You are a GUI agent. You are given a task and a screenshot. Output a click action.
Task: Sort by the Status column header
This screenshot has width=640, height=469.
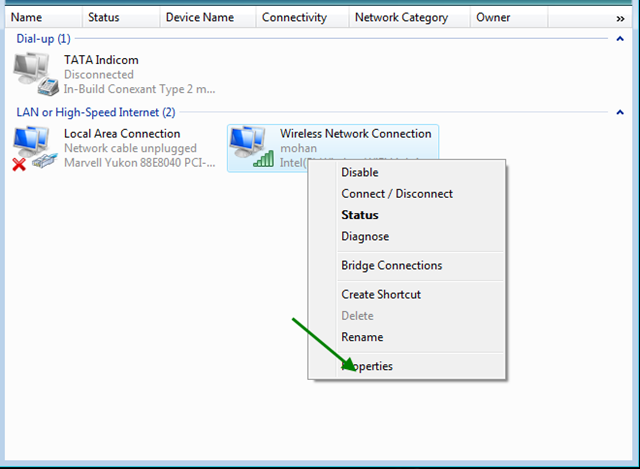coord(120,18)
